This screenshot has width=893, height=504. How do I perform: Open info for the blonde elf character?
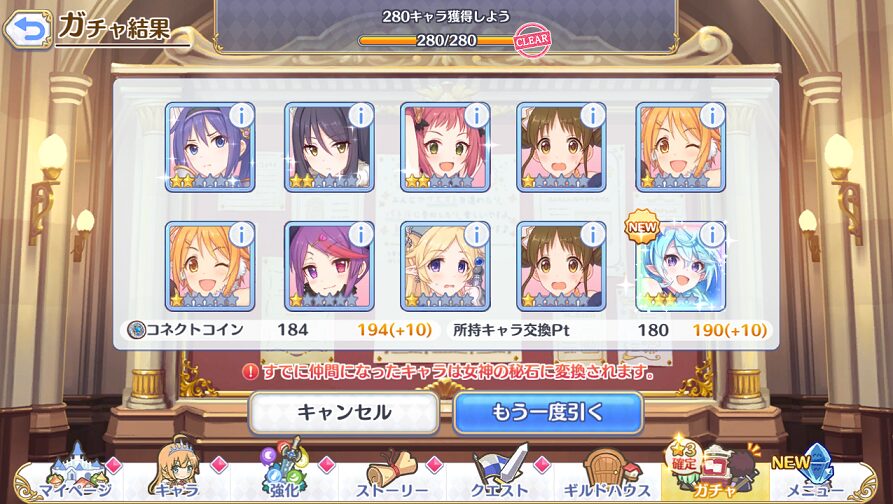[x=477, y=234]
